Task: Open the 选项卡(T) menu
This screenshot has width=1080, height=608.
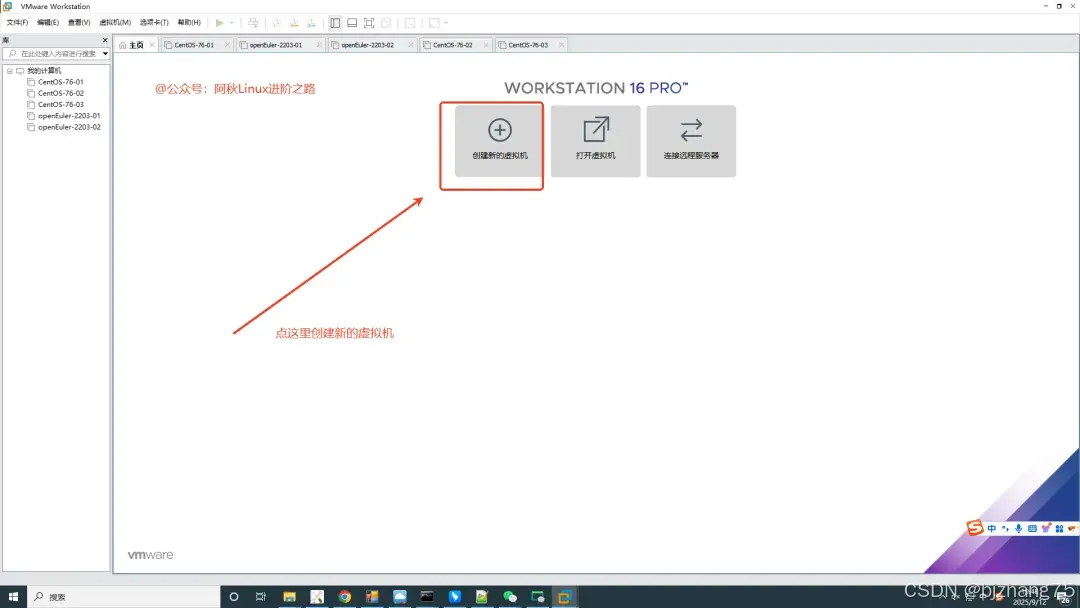Action: (154, 23)
